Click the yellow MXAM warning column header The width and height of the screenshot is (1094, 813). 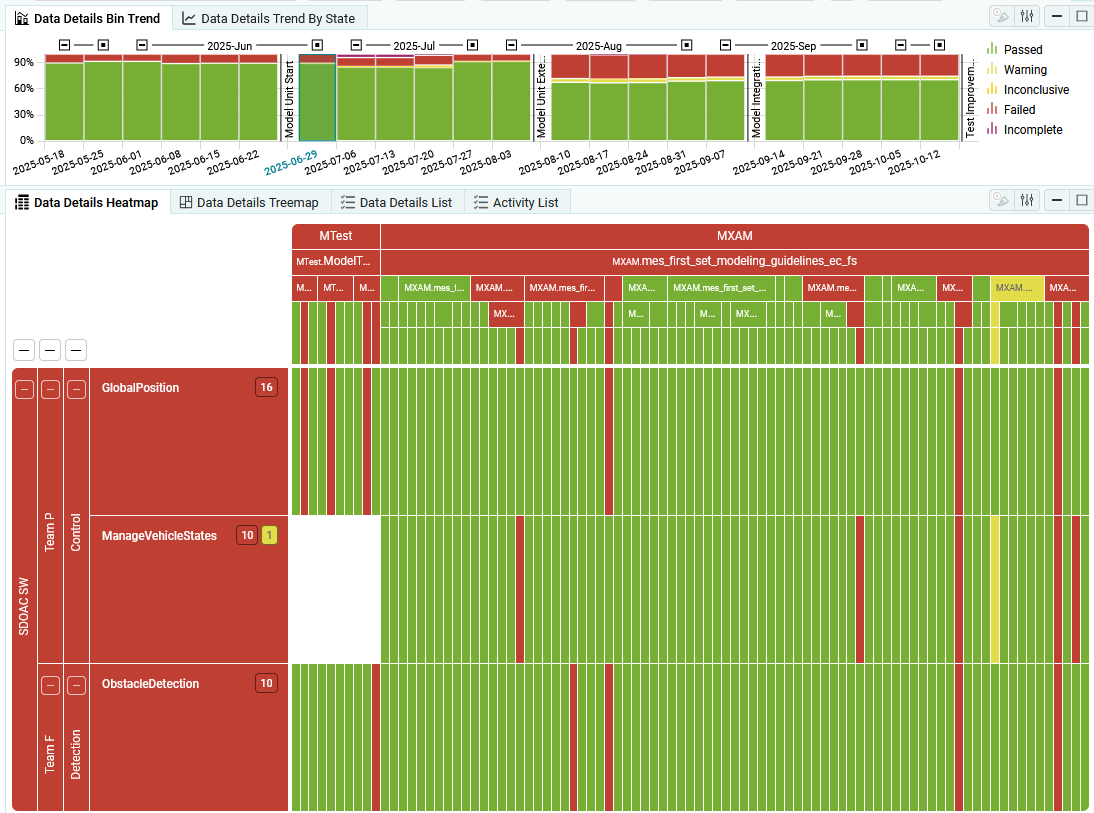coord(1017,288)
